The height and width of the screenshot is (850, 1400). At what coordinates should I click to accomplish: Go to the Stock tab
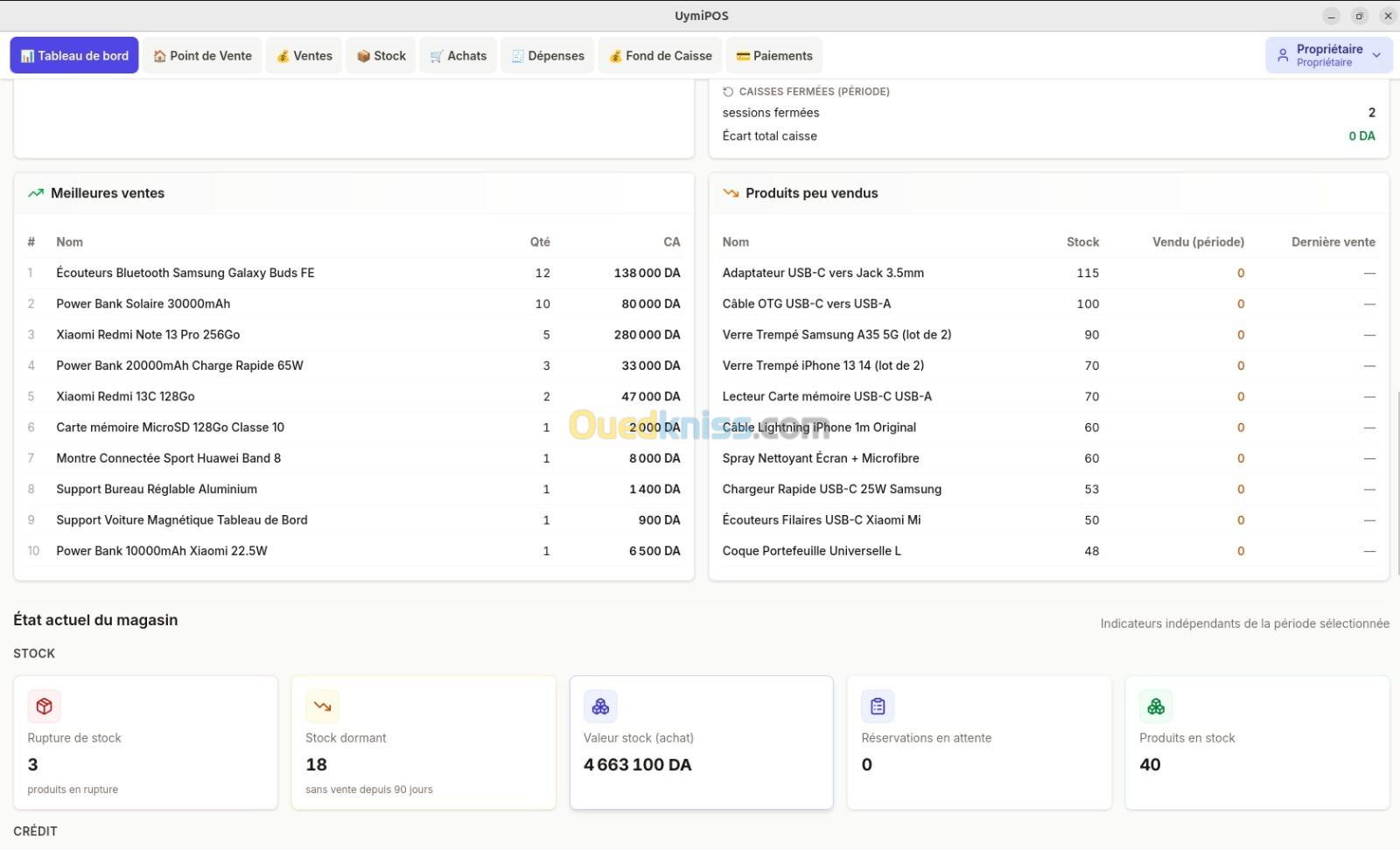tap(381, 55)
